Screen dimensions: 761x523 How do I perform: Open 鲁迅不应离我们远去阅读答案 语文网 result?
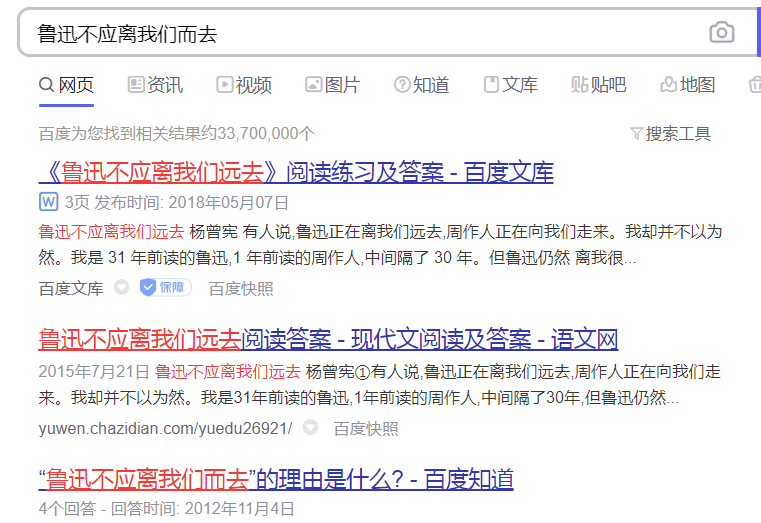point(328,339)
